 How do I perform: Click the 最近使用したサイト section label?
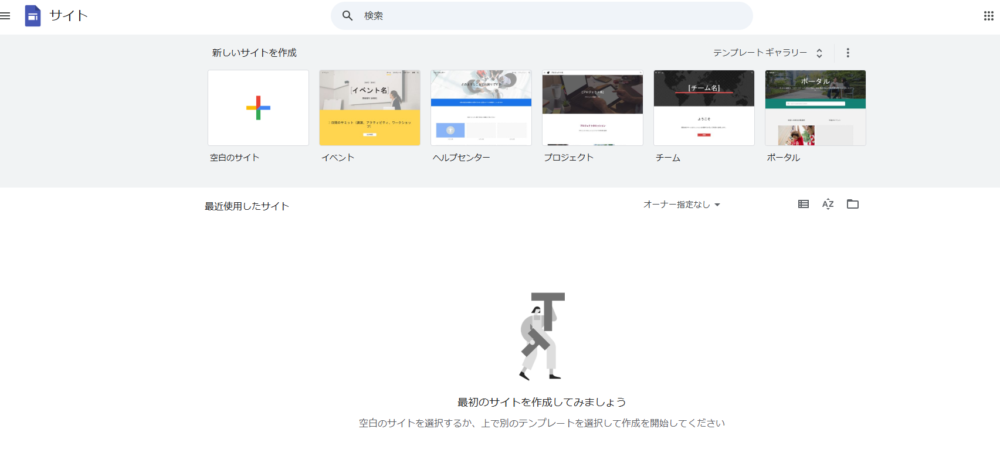(247, 206)
